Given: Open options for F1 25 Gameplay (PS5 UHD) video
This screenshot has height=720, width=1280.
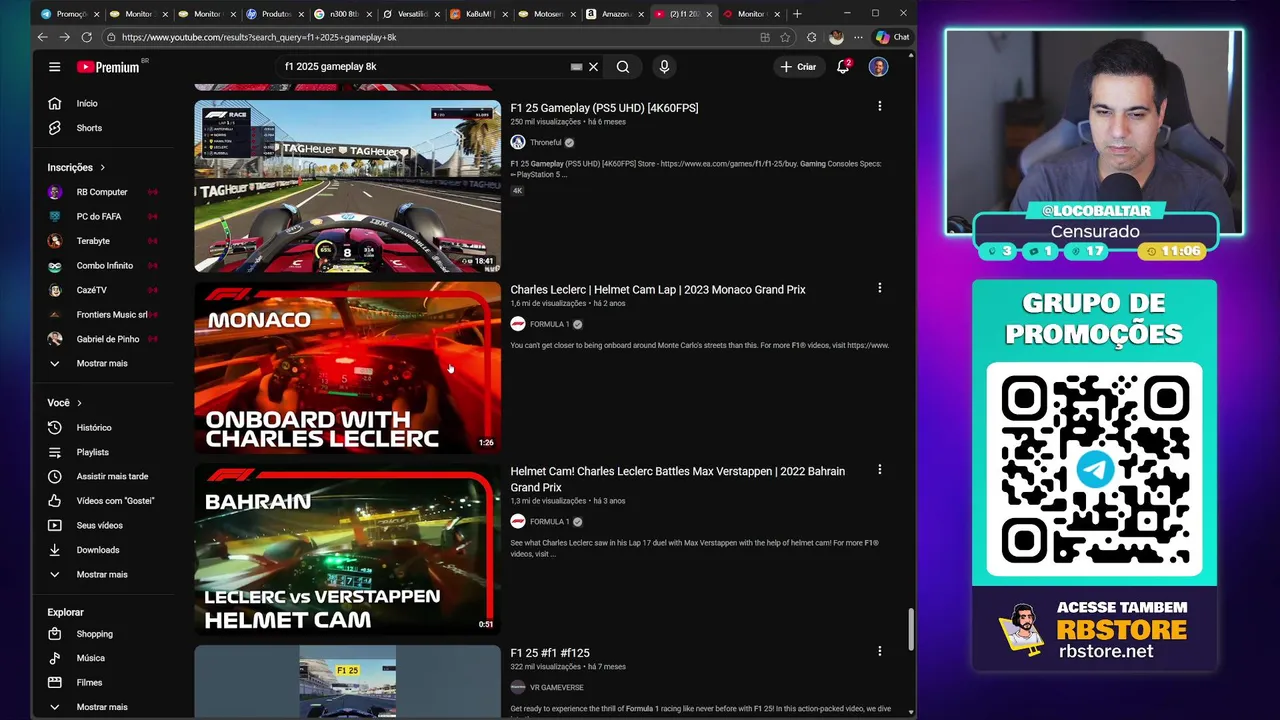Looking at the screenshot, I should pos(879,106).
